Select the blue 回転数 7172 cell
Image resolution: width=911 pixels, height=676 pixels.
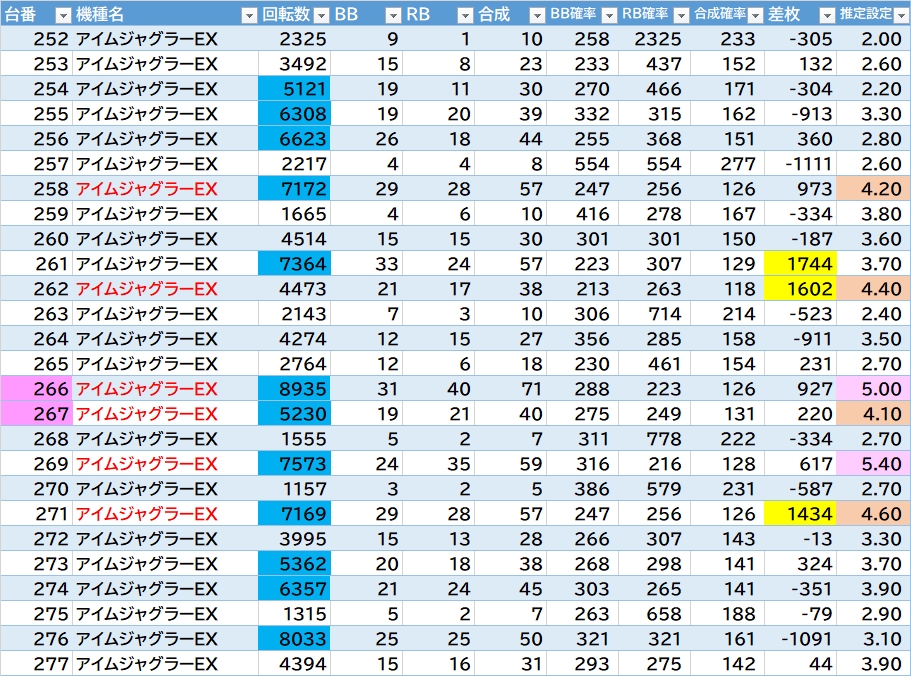[294, 189]
